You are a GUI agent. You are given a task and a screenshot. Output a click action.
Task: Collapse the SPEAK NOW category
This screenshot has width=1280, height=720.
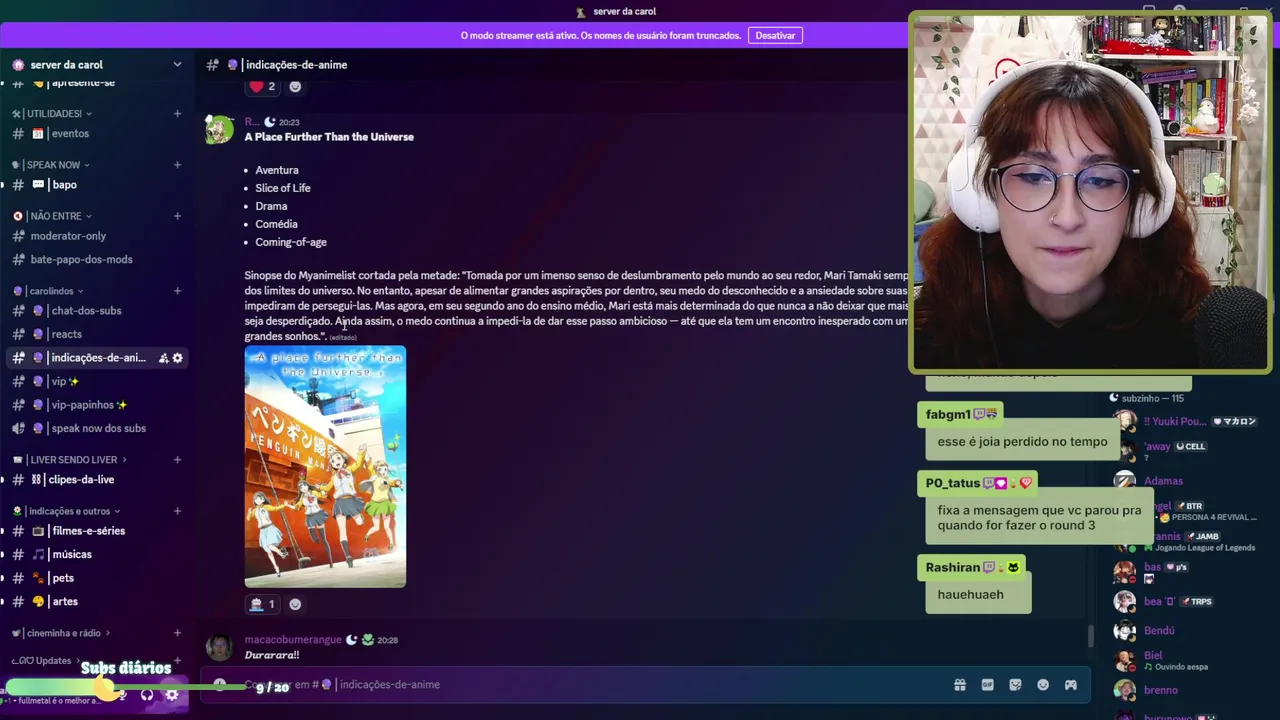click(51, 165)
